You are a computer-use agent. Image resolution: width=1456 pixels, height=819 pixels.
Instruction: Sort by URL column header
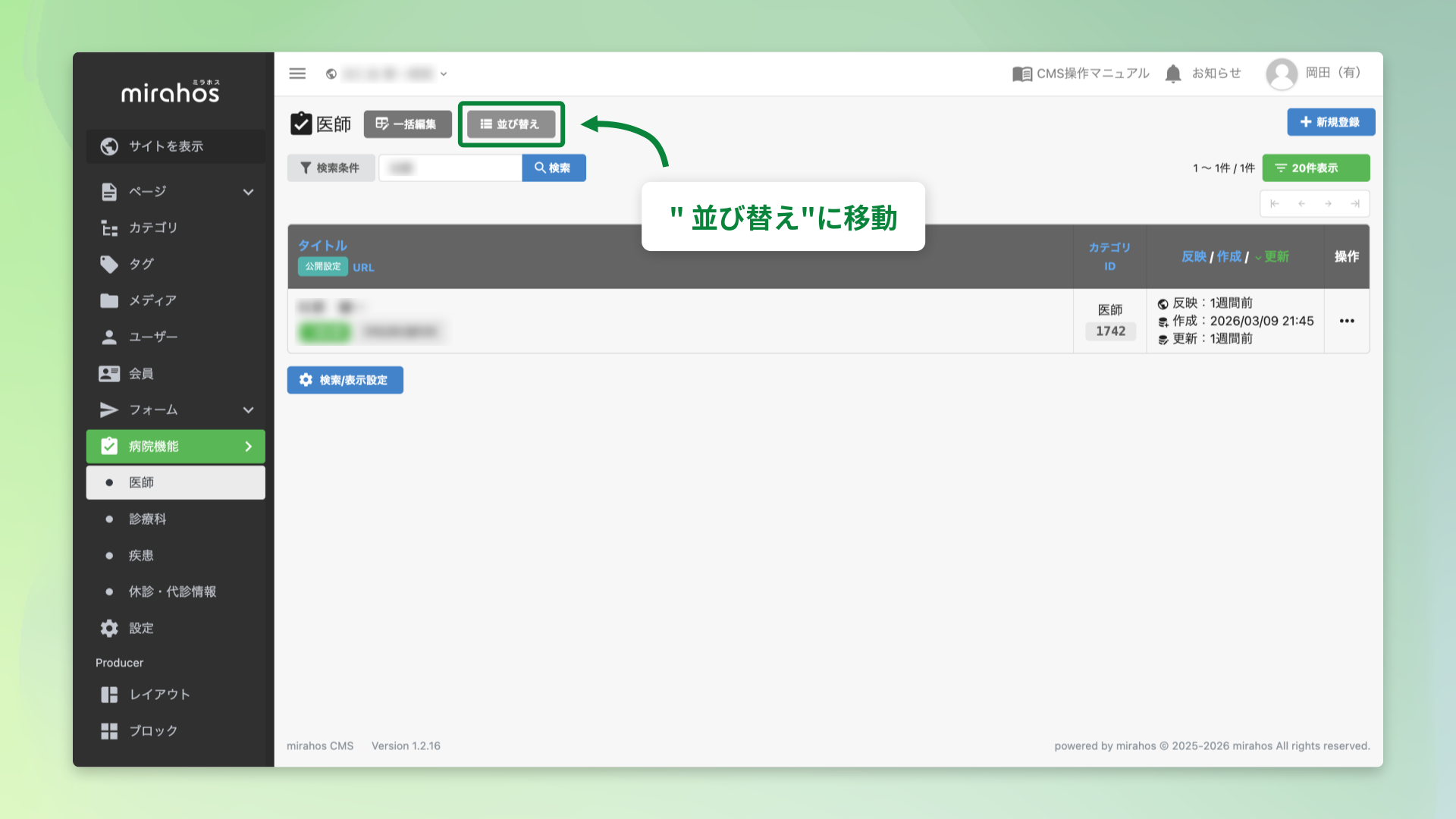point(363,268)
